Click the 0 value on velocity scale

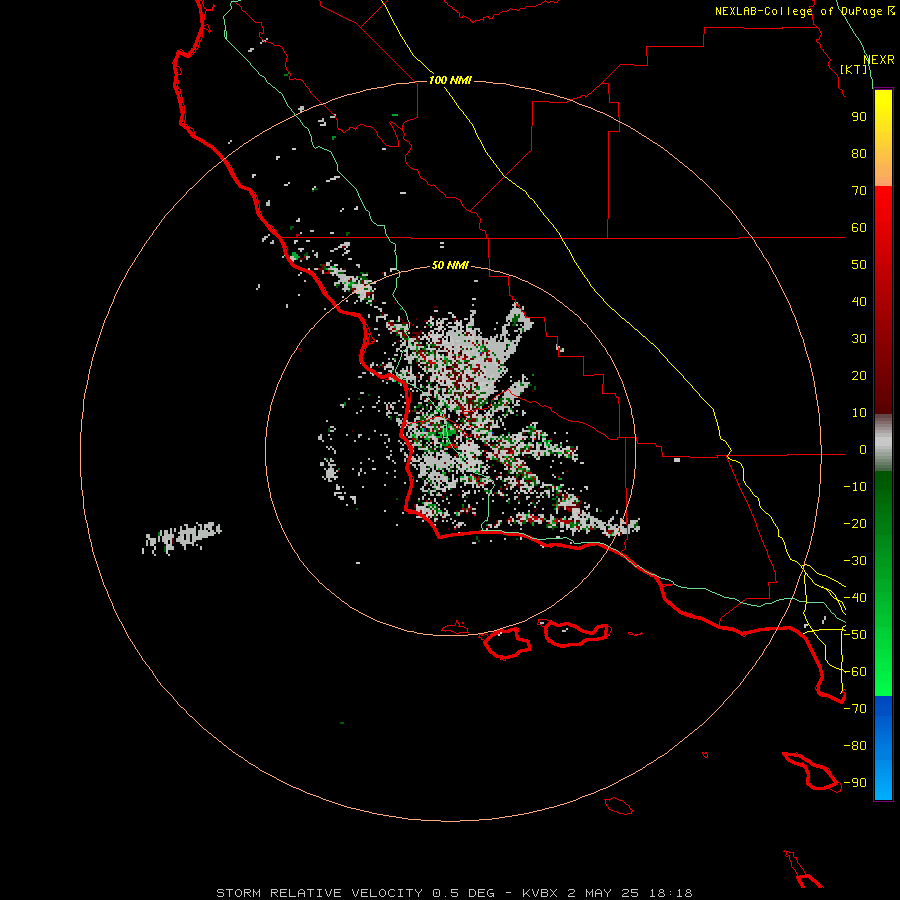pos(863,450)
